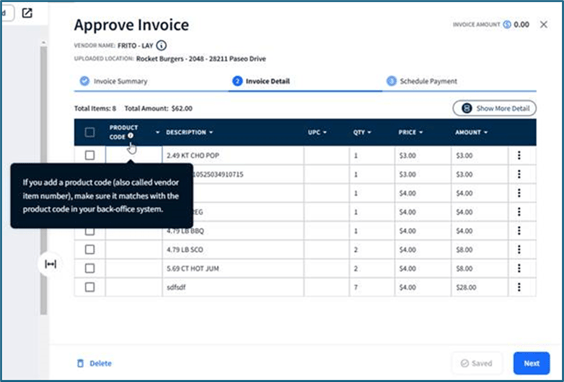
Task: Click quantity 7 in the sdfsdf row
Action: (356, 287)
